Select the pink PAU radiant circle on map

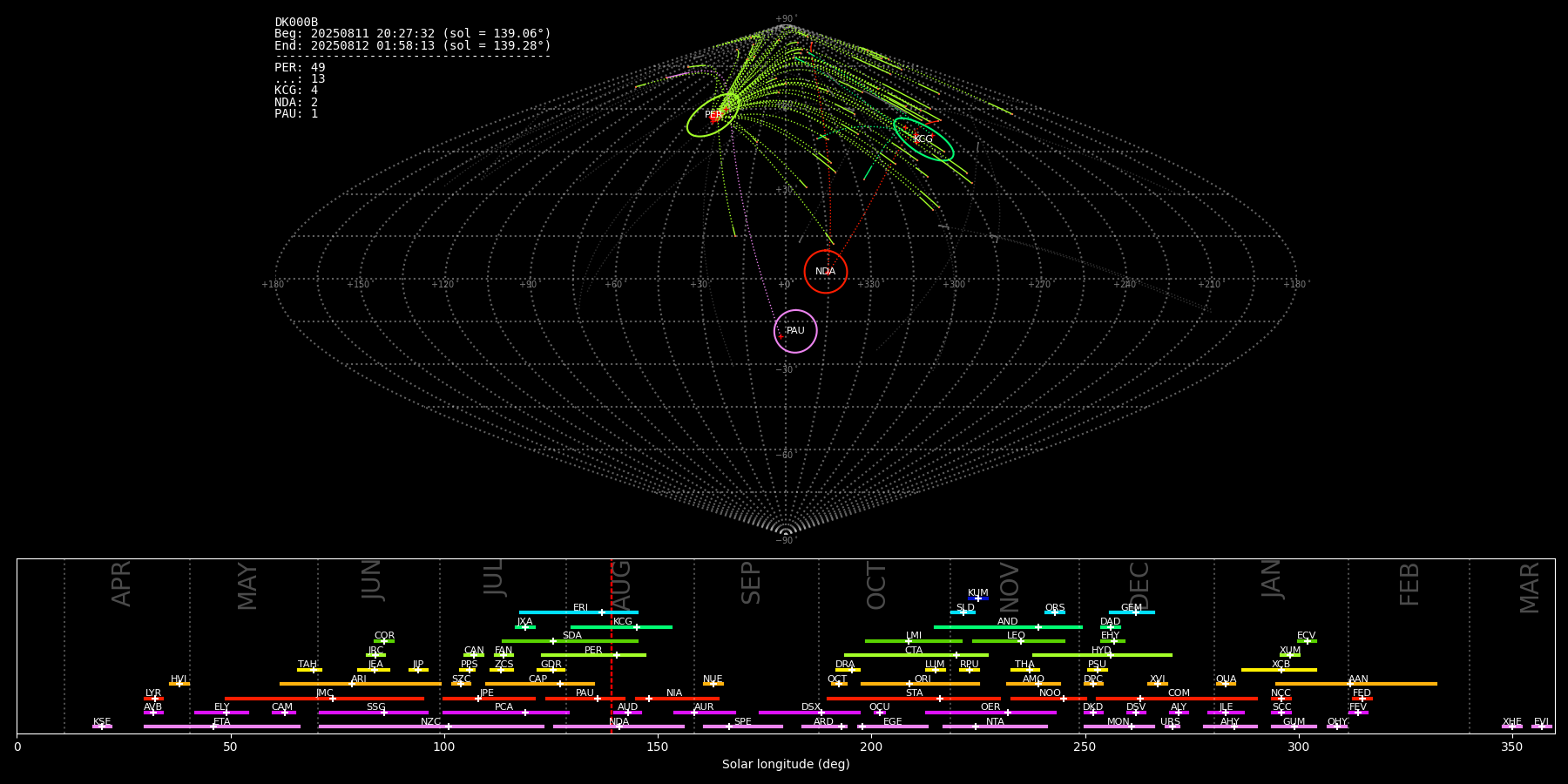795,331
